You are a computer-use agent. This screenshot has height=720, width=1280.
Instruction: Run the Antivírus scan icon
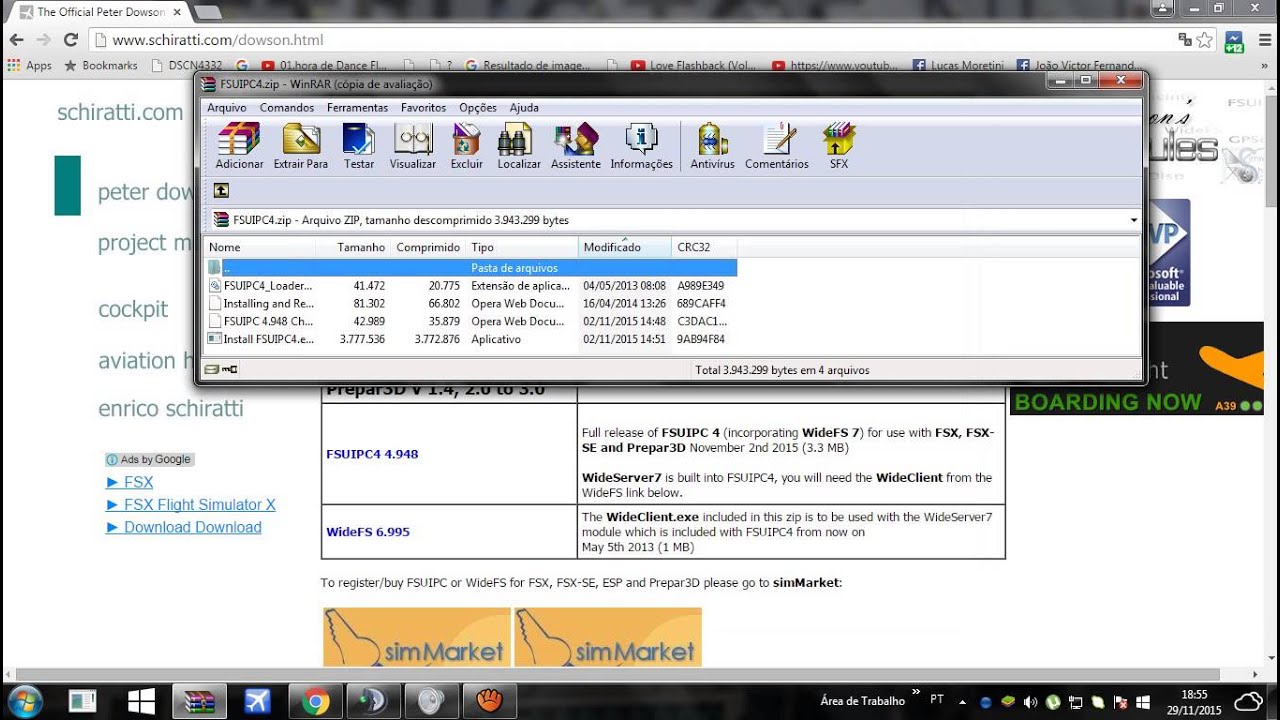pos(712,146)
